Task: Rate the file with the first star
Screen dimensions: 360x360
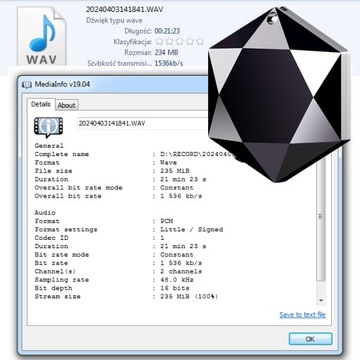Action: pyautogui.click(x=160, y=41)
